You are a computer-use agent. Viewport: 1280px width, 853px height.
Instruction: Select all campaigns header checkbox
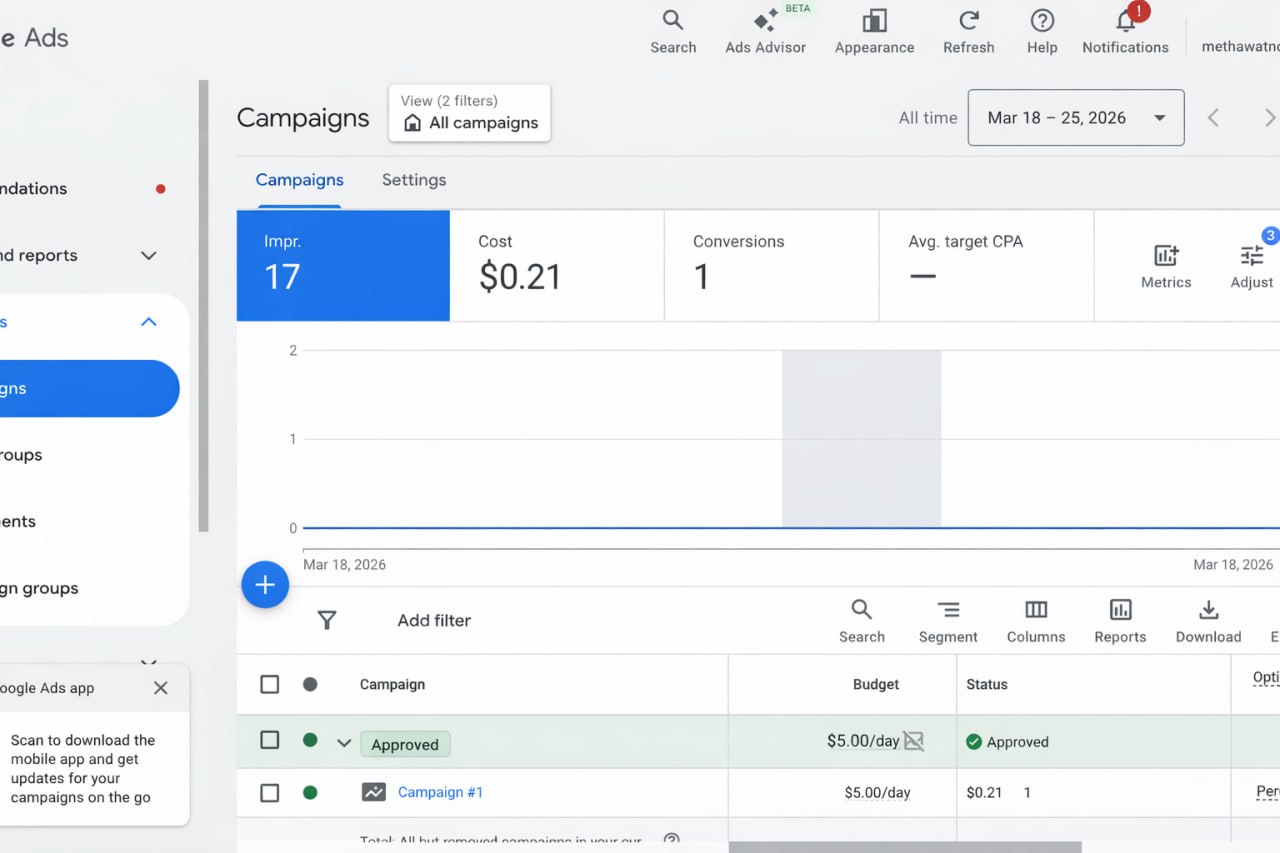[270, 684]
